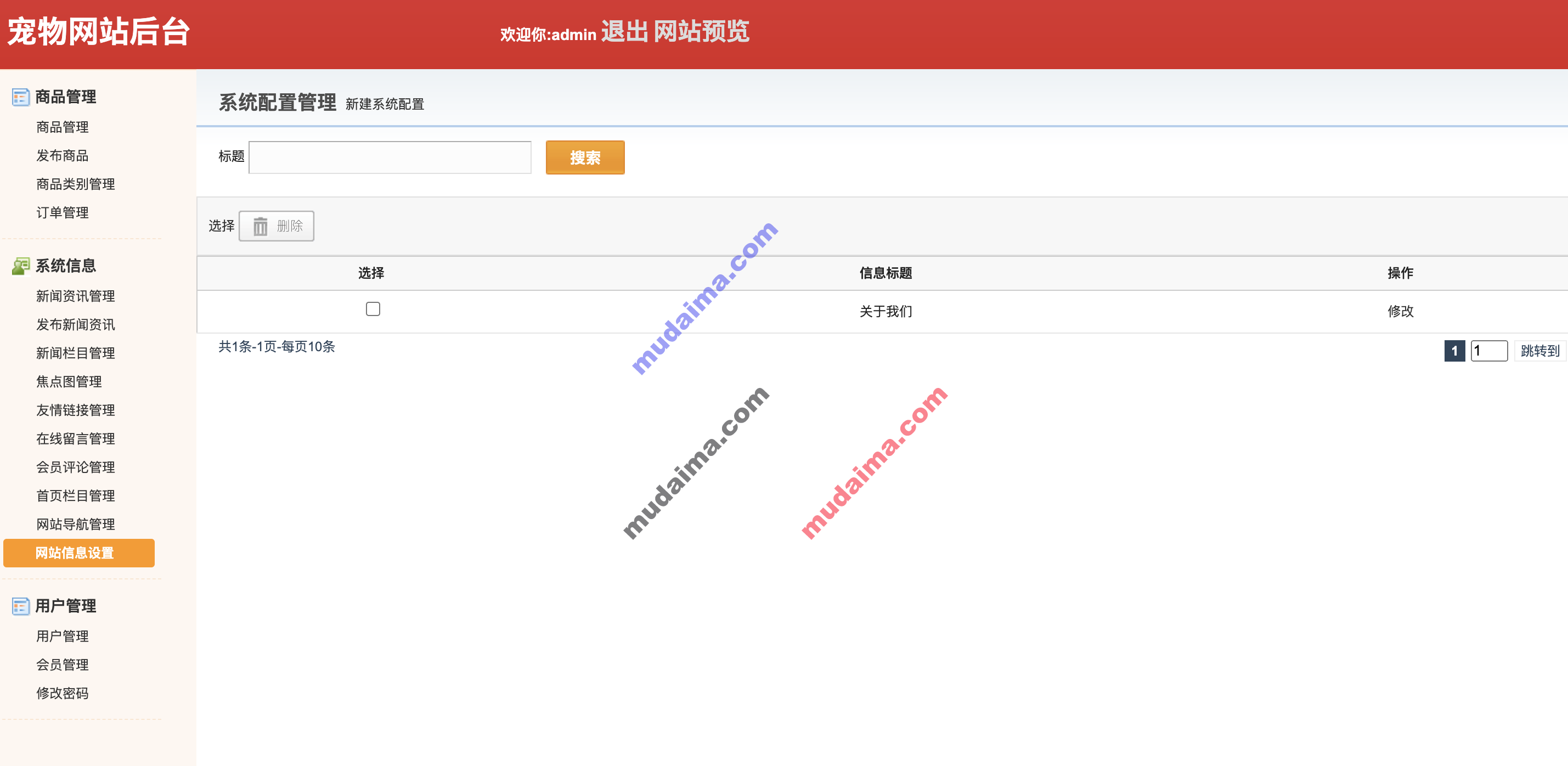This screenshot has width=1568, height=766.
Task: Click 修改 for 关于我们 row
Action: pos(1400,311)
